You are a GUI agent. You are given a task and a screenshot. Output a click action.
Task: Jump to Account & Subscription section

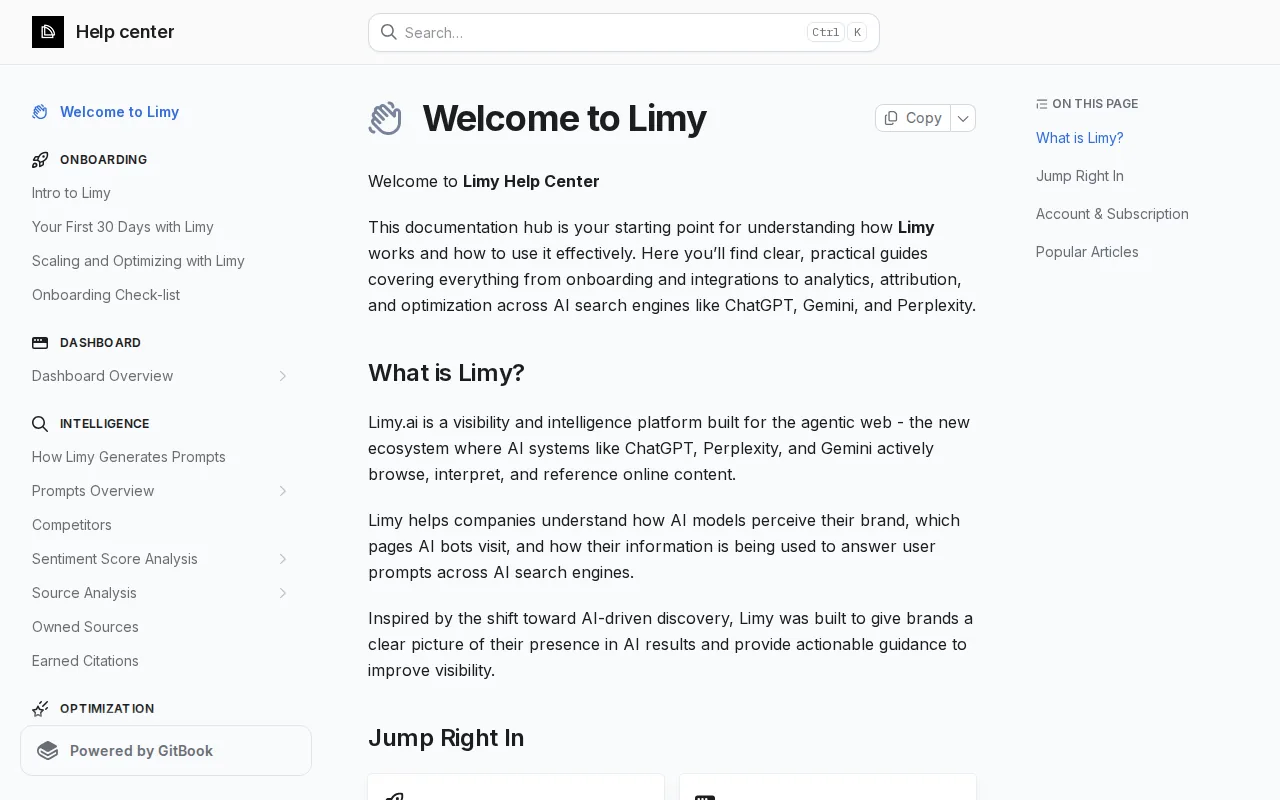point(1112,214)
